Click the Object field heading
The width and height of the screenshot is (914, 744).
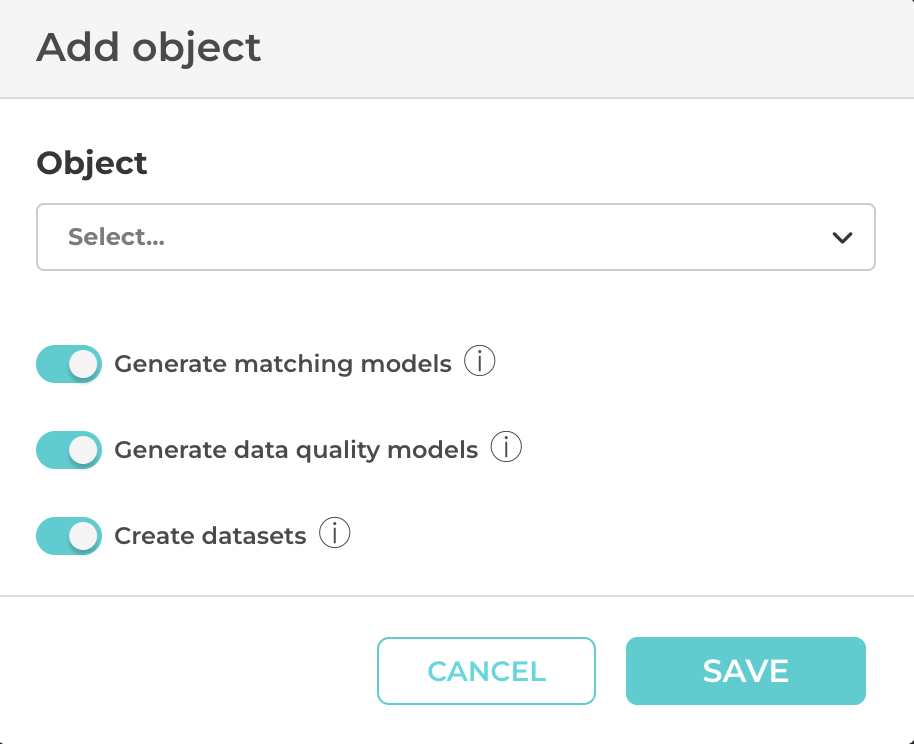tap(92, 163)
